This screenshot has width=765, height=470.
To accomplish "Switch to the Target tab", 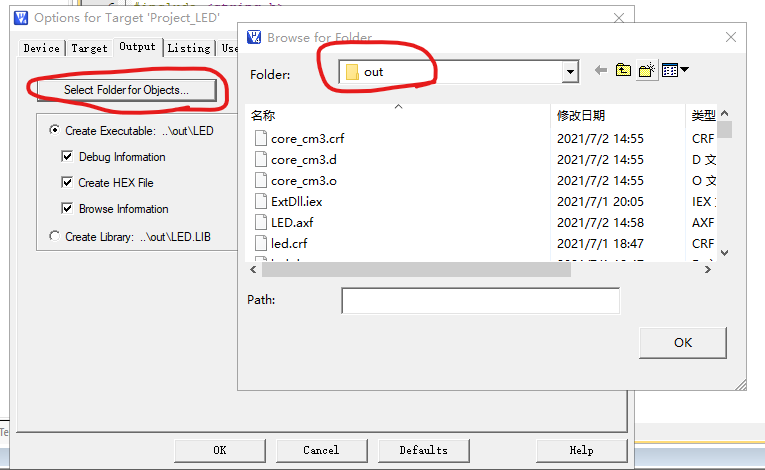I will [x=89, y=48].
